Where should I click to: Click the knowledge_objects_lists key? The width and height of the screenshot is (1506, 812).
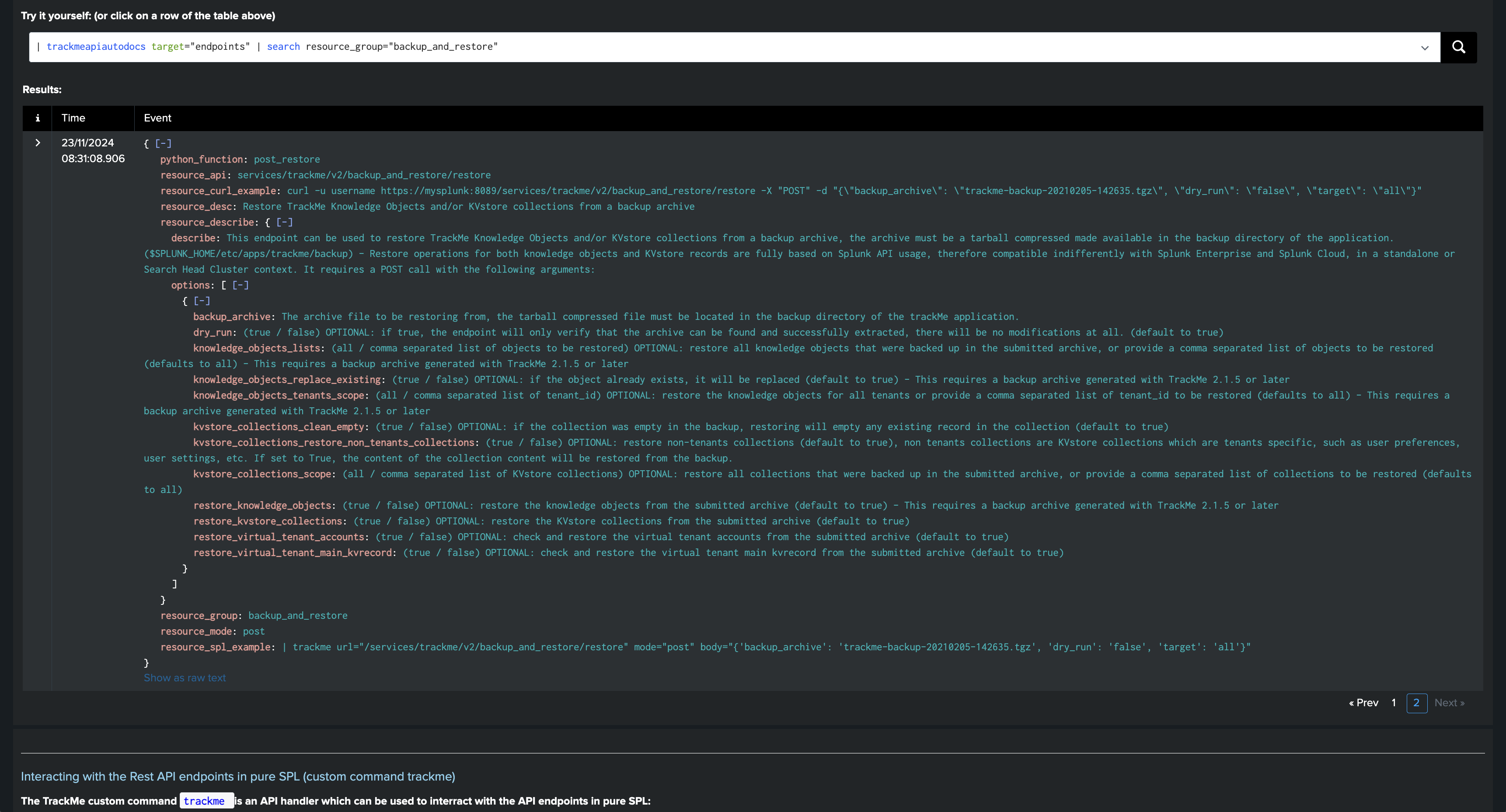coord(257,348)
